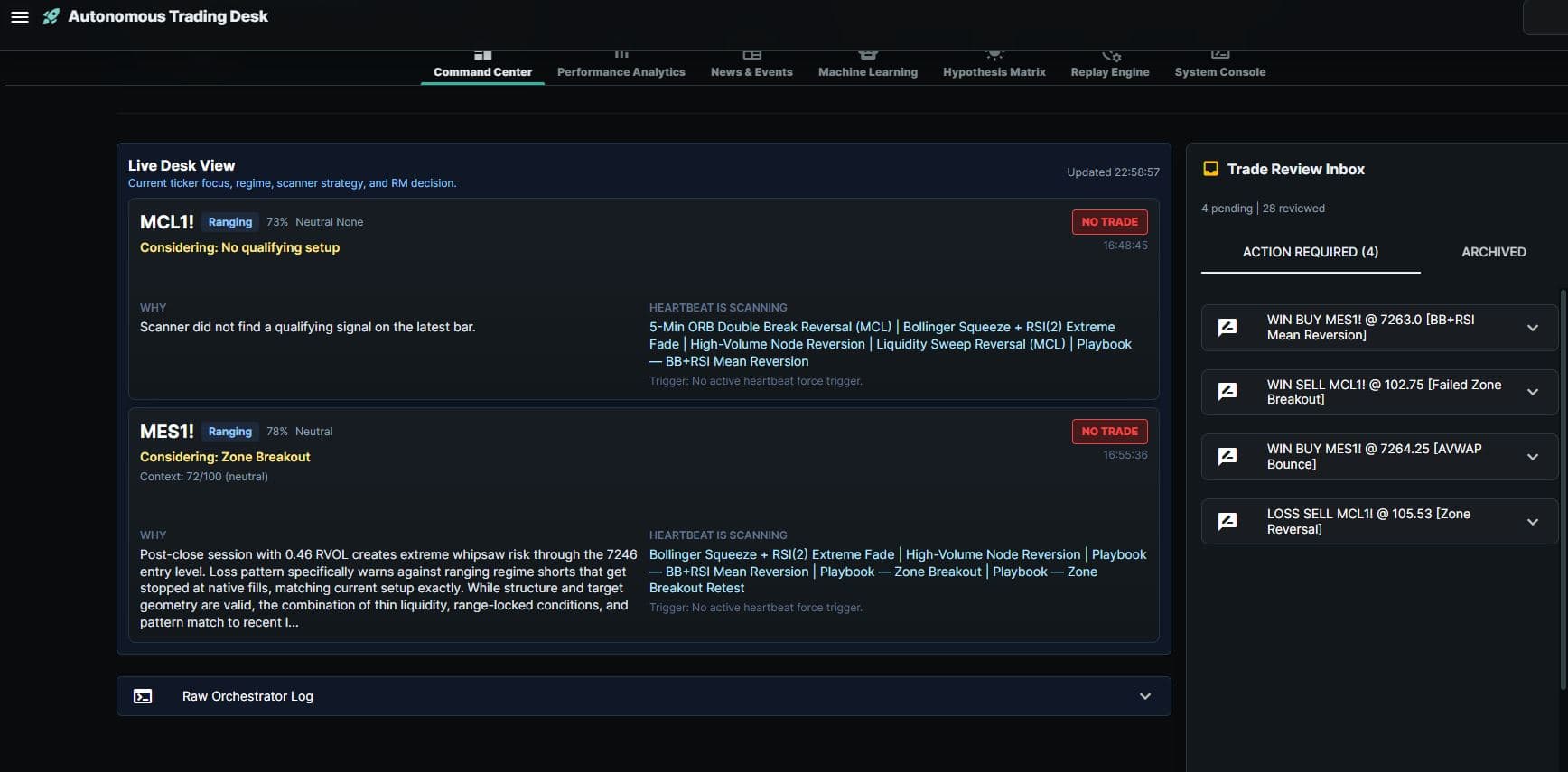Expand the Raw Orchestrator Log chevron
This screenshot has width=1568, height=772.
point(1145,696)
